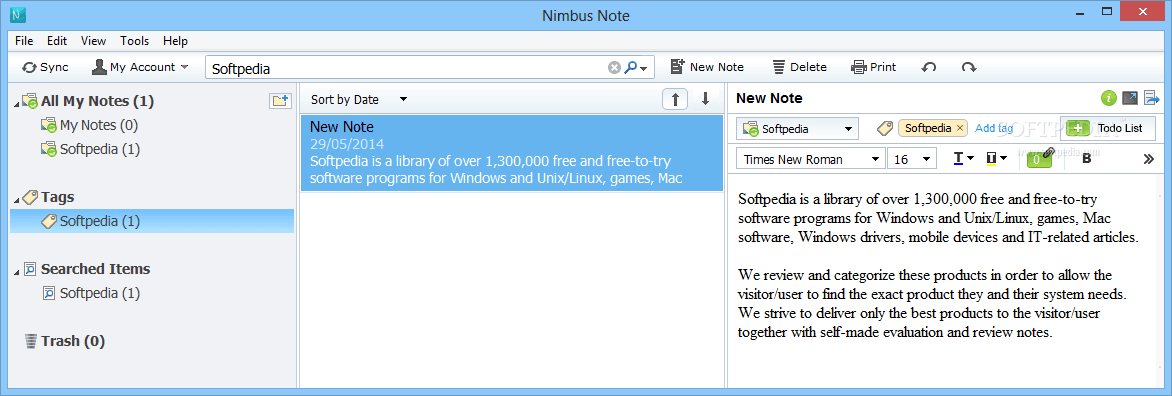The image size is (1172, 396).
Task: Toggle bold formatting
Action: [1087, 158]
